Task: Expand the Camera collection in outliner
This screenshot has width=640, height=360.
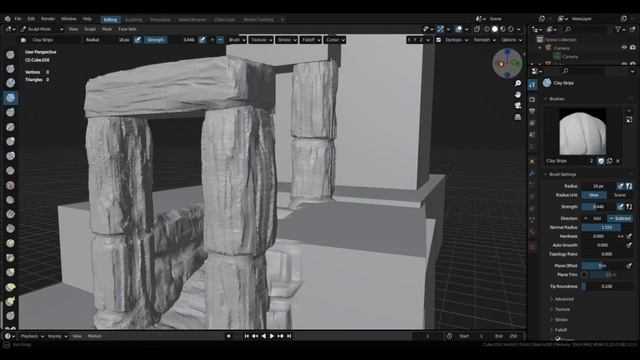Action: pyautogui.click(x=540, y=48)
